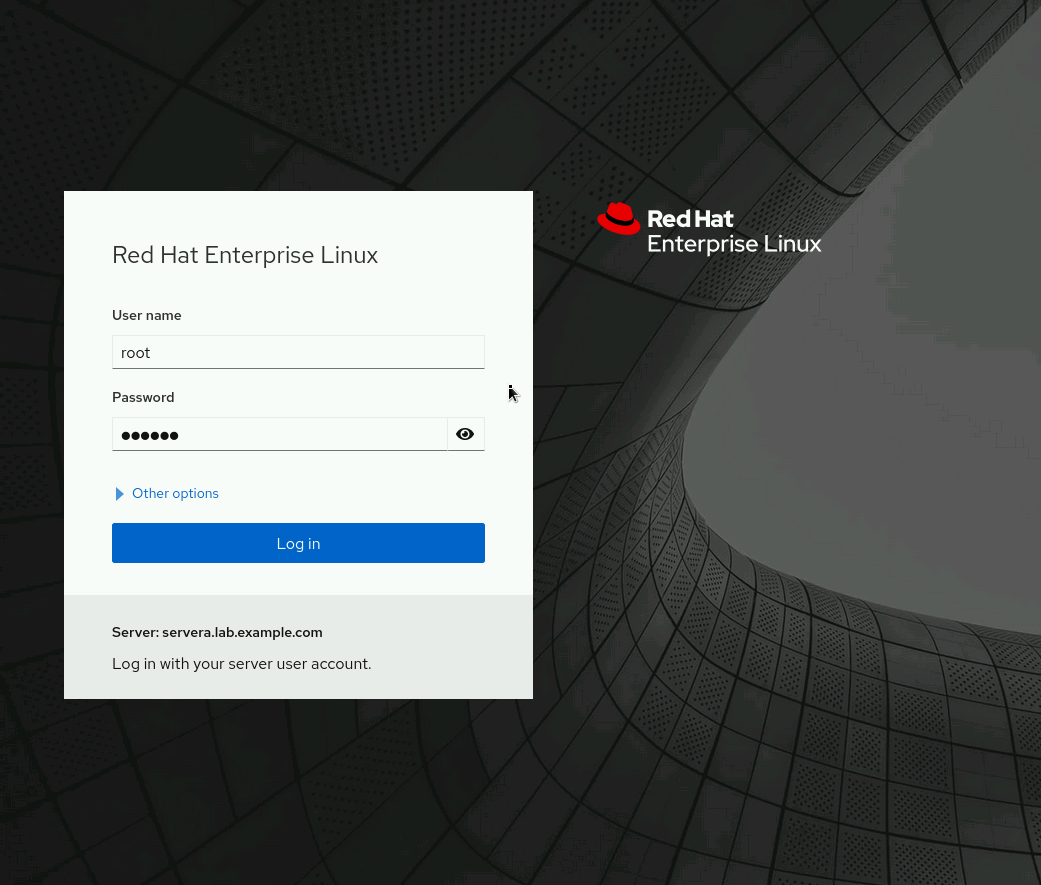Focus the Password input field
Image resolution: width=1041 pixels, height=885 pixels.
(x=279, y=434)
